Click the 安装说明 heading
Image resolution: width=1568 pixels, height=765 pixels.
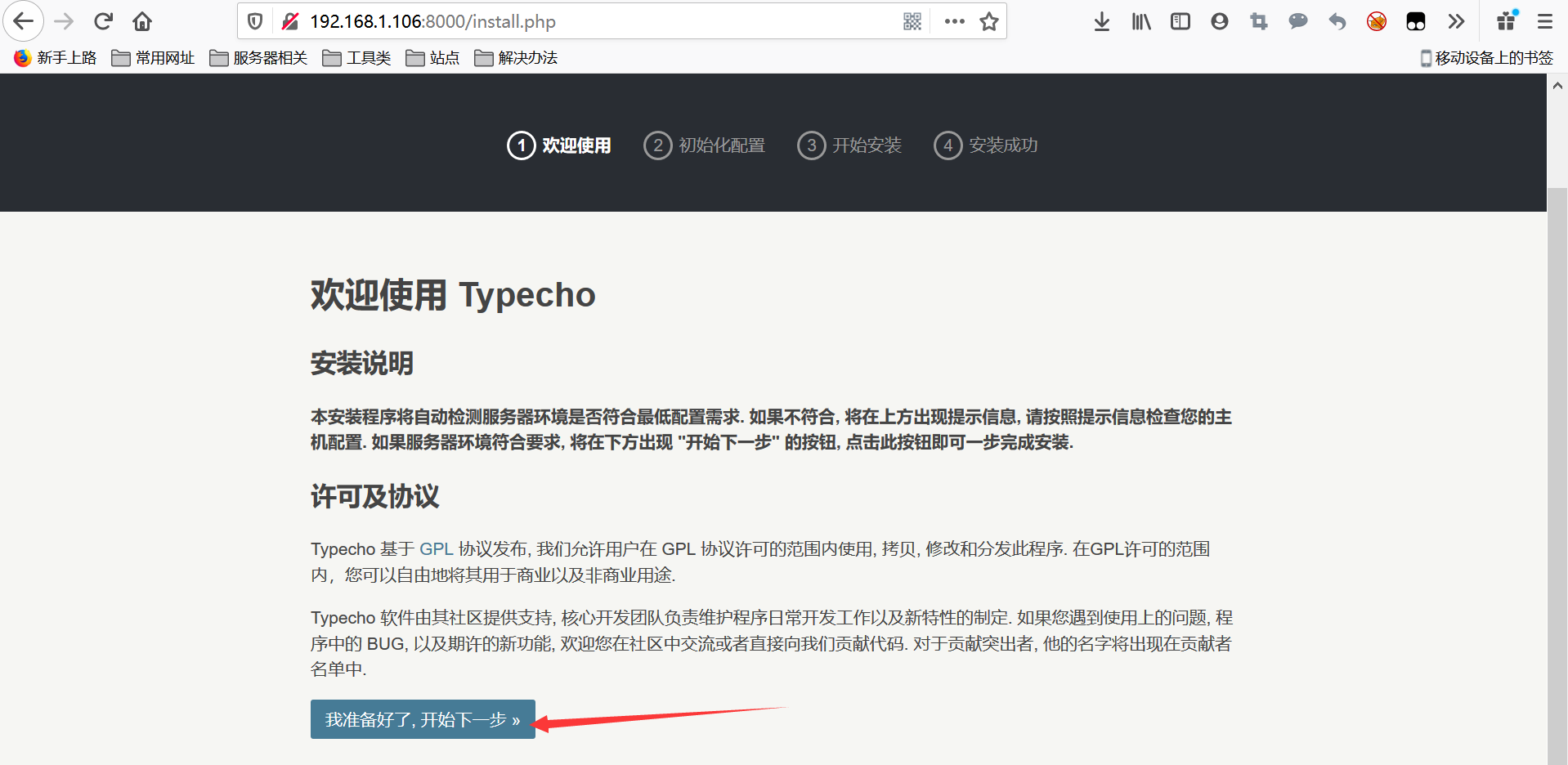(x=362, y=363)
